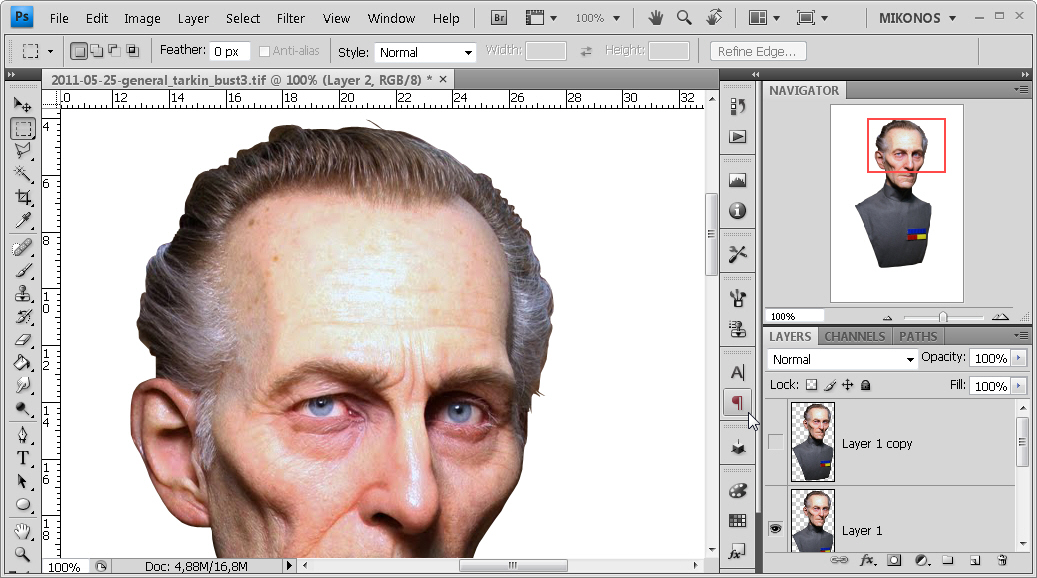This screenshot has width=1037, height=578.
Task: Select the Rectangular Marquee tool in toolbox
Action: click(x=23, y=128)
